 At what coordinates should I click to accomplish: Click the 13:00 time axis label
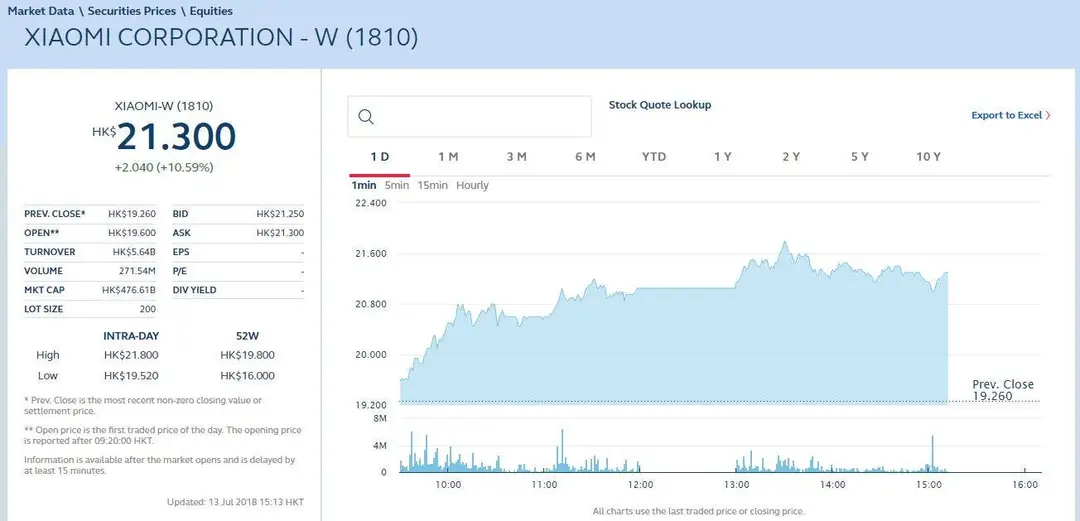coord(737,484)
